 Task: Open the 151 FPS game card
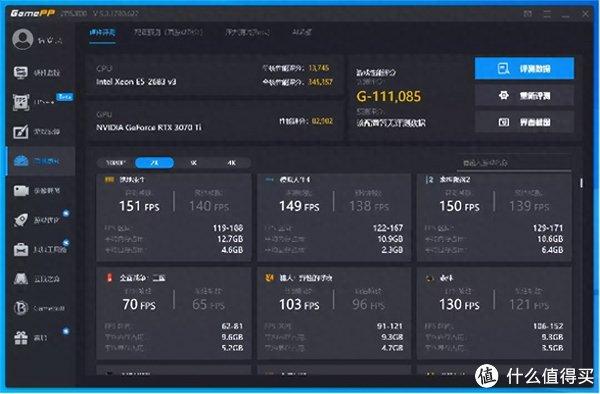174,217
